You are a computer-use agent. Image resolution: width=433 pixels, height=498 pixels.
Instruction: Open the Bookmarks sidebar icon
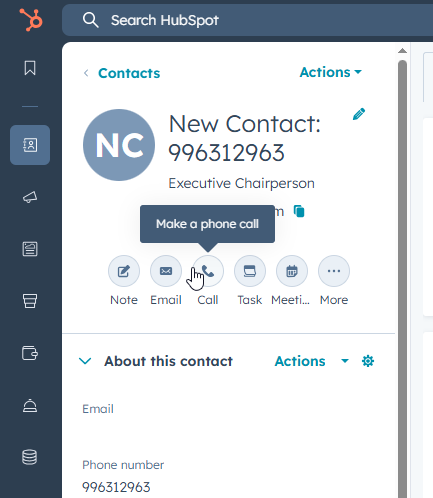[x=30, y=68]
